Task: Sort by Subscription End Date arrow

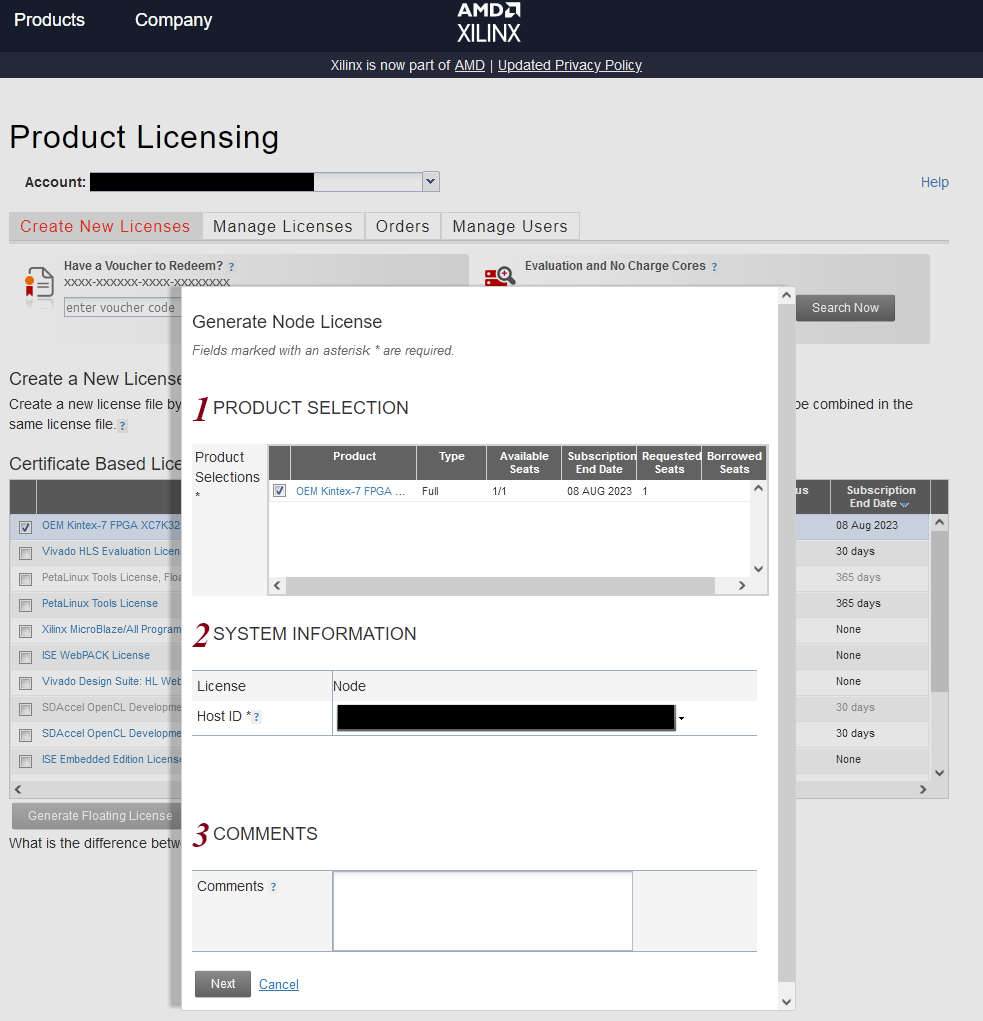Action: tap(904, 505)
